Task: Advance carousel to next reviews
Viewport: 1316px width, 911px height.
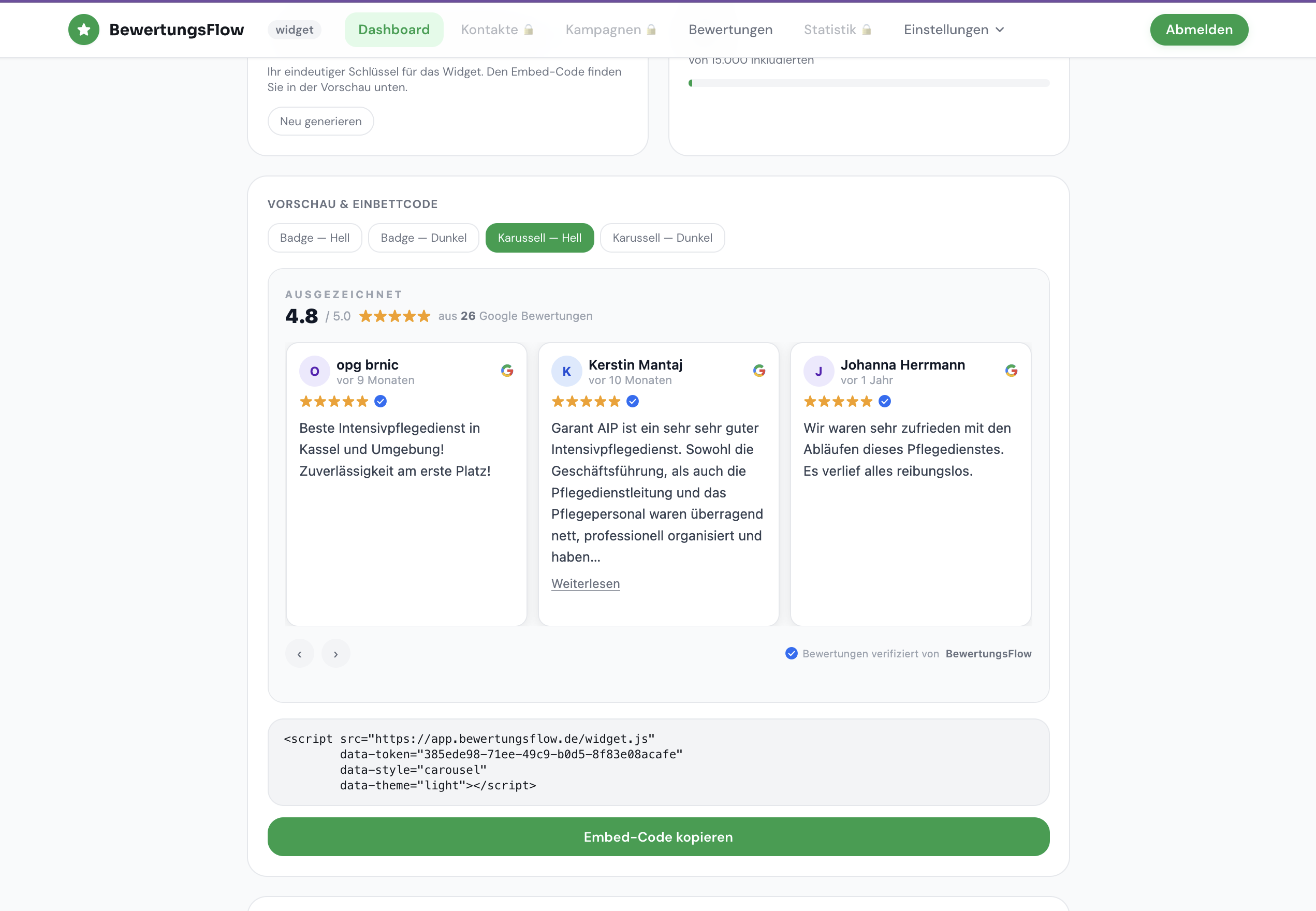Action: pyautogui.click(x=335, y=654)
